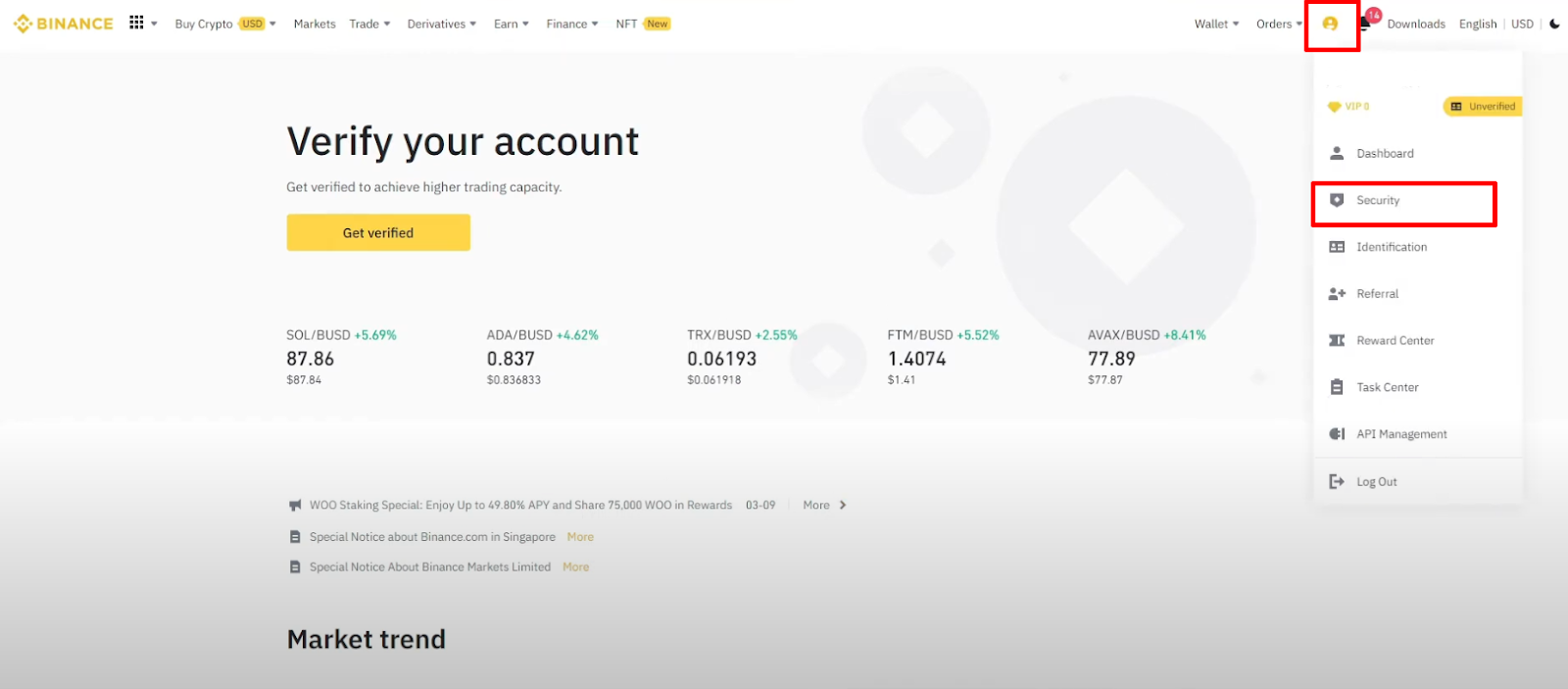Expand the Wallet dropdown
Image resolution: width=1568 pixels, height=689 pixels.
pos(1236,24)
